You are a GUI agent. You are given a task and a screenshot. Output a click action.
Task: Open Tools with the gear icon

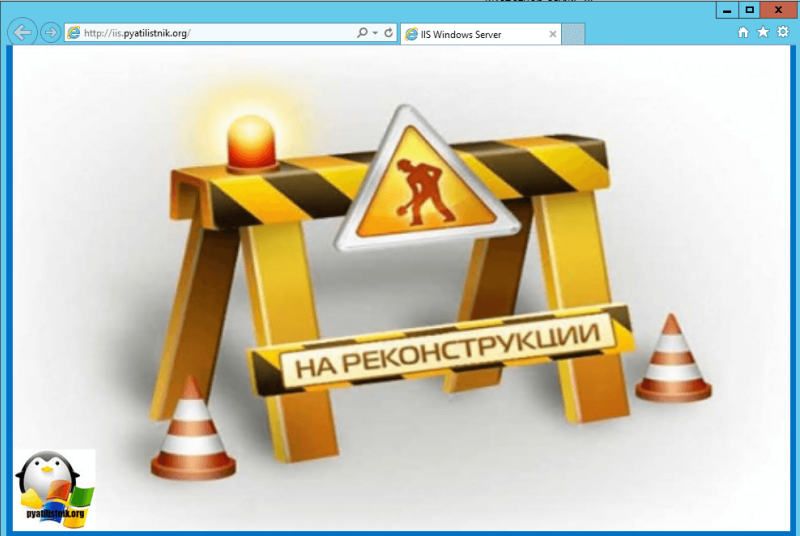[783, 32]
